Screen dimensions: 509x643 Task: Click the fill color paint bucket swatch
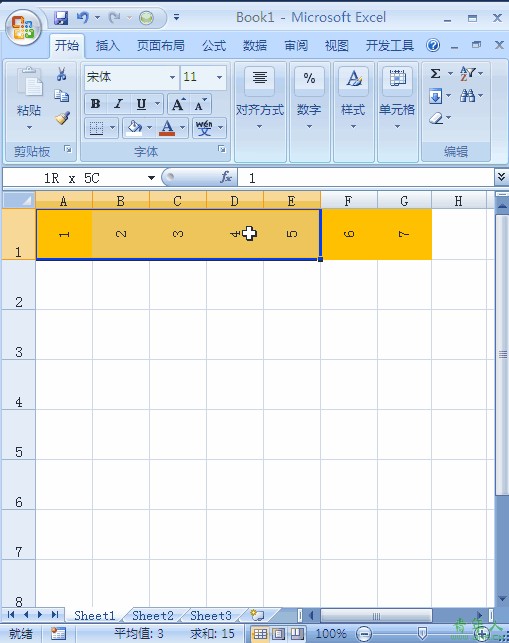pos(135,128)
